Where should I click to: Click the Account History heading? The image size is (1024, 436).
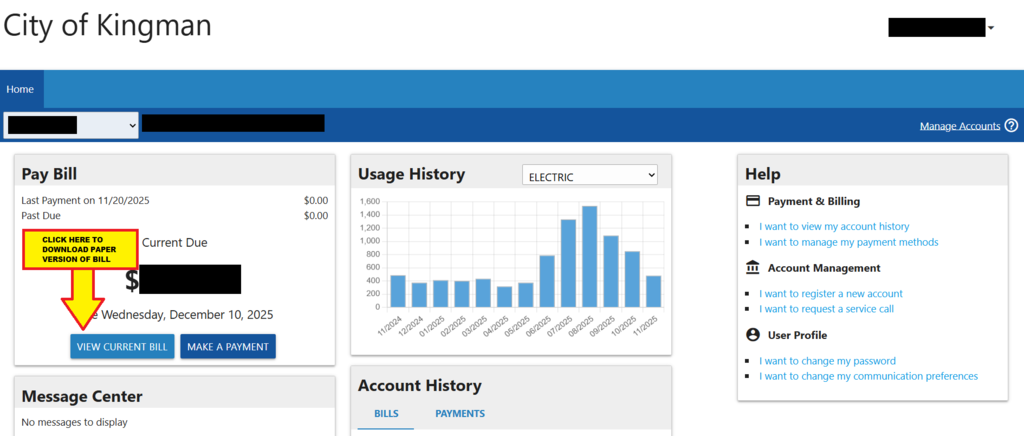[419, 386]
